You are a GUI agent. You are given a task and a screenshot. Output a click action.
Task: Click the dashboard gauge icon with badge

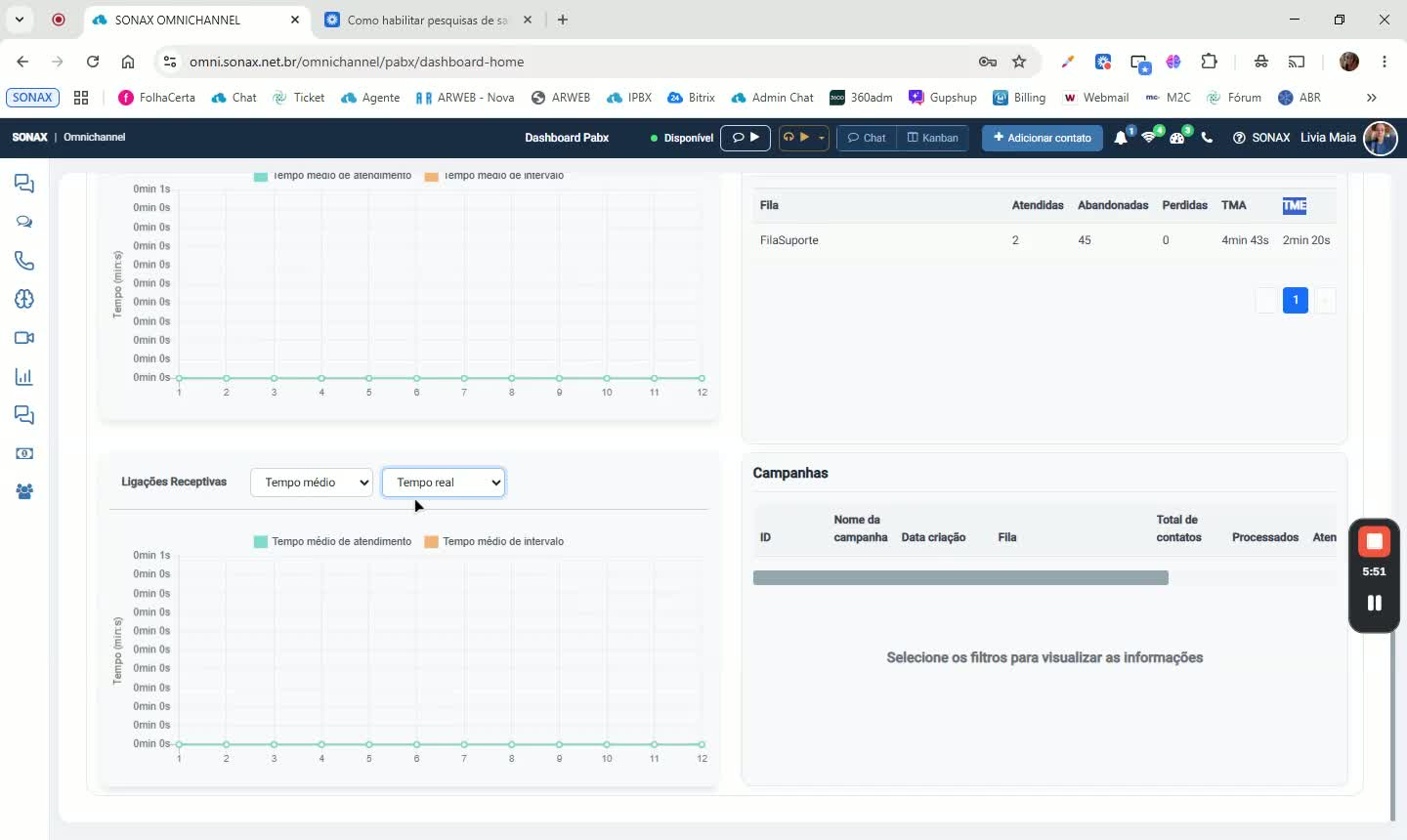(x=1177, y=138)
